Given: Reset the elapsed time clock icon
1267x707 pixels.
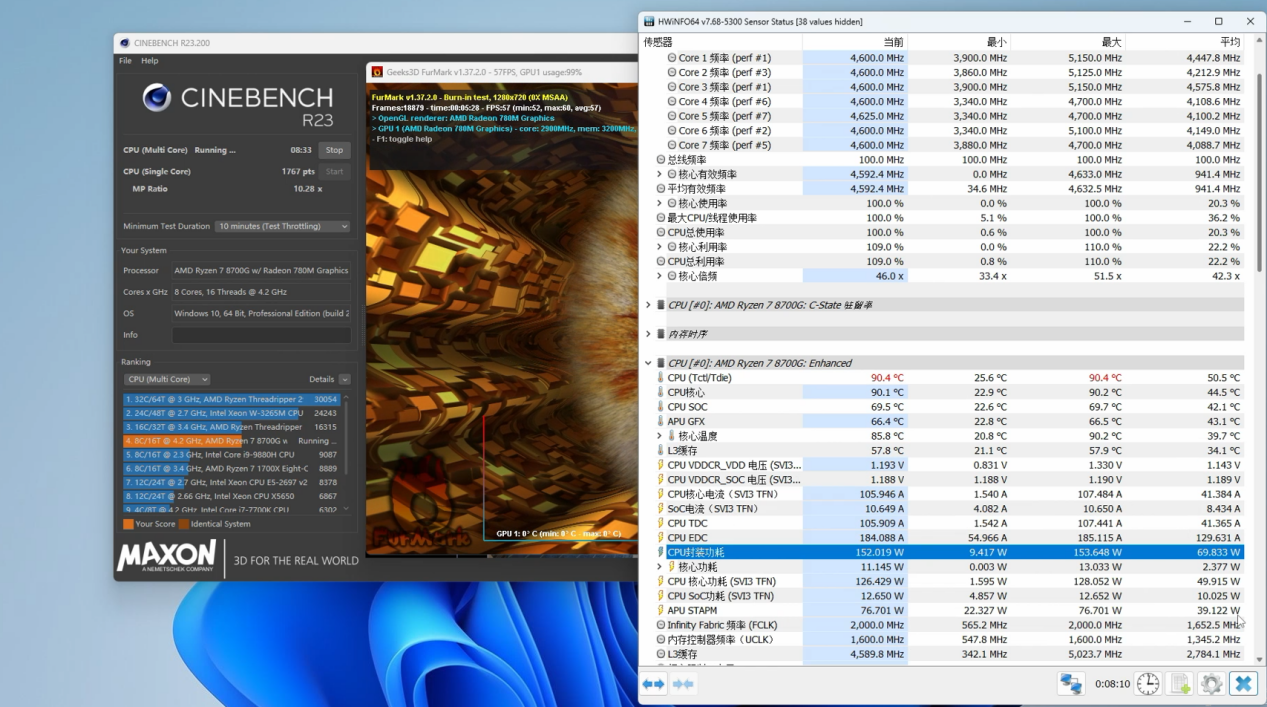Looking at the screenshot, I should [1148, 684].
